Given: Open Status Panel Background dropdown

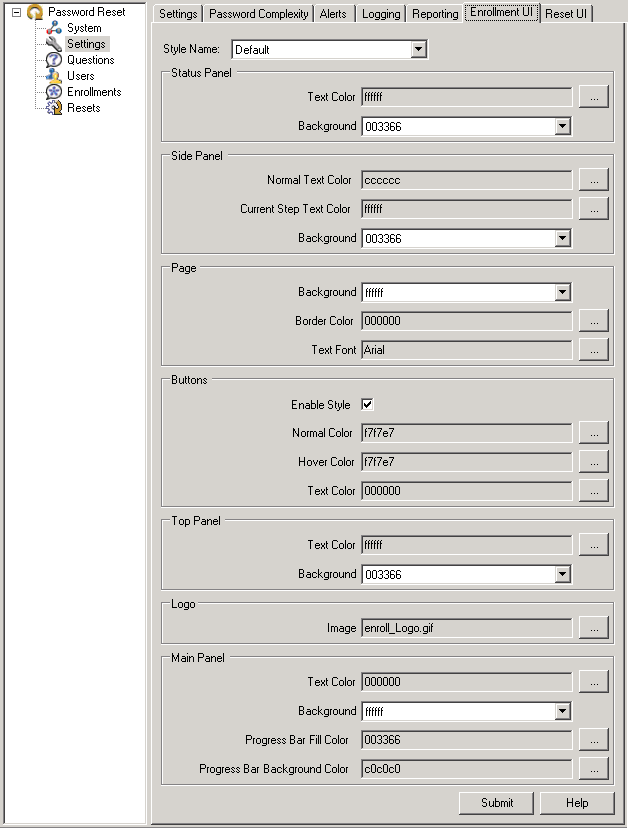Looking at the screenshot, I should coord(563,126).
